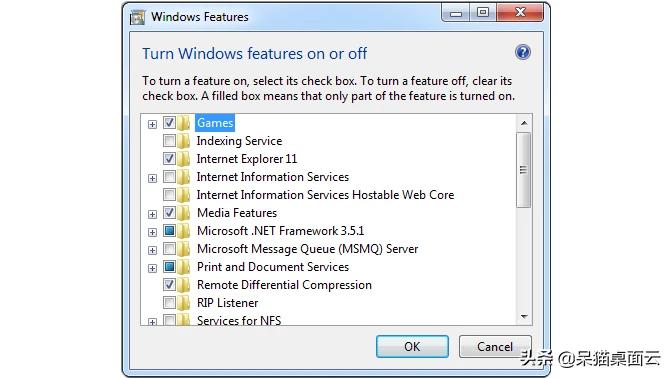Disable Remote Differential Compression checkbox
Image resolution: width=672 pixels, height=378 pixels.
tap(169, 285)
